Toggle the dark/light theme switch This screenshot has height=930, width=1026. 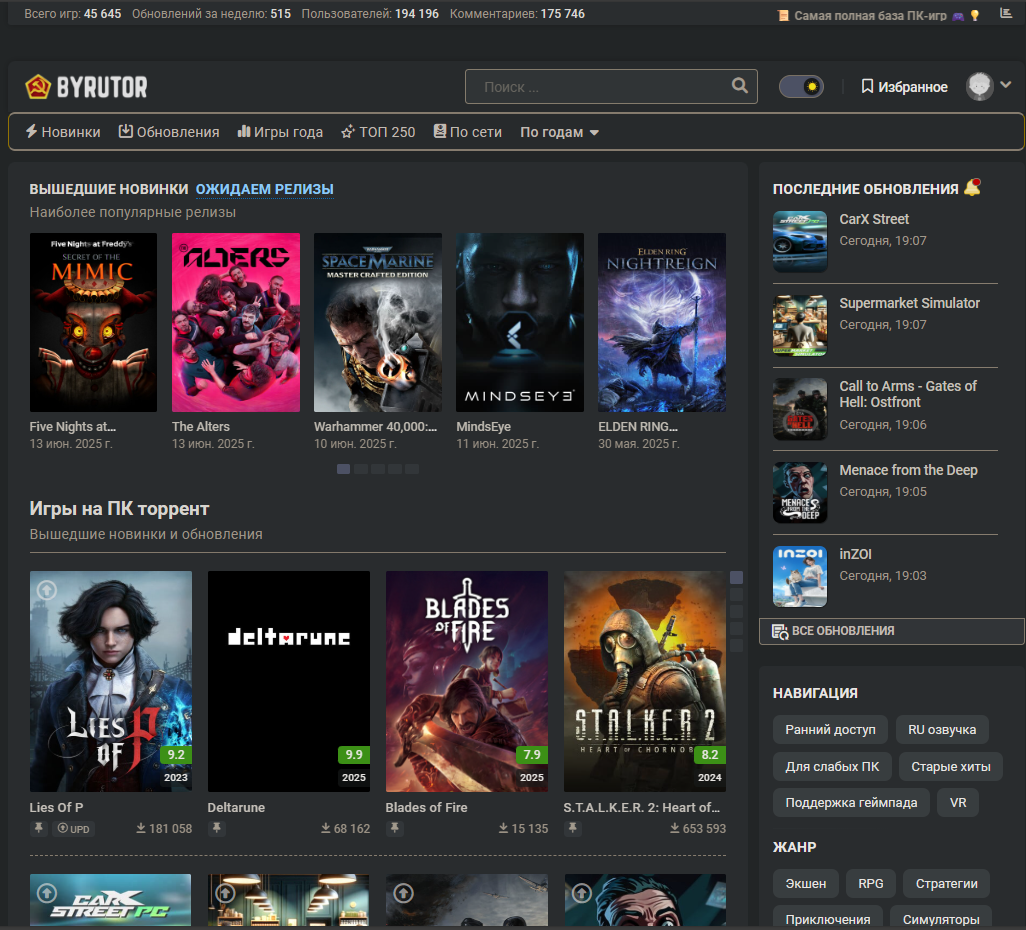coord(801,86)
